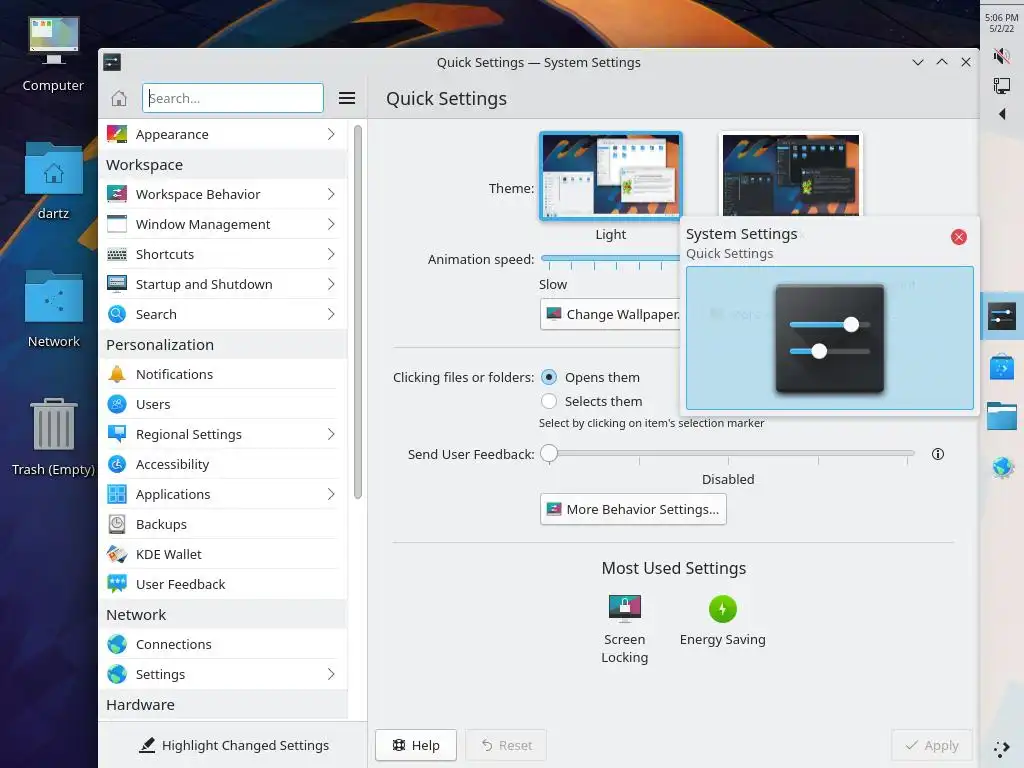
Task: Open Screen Locking from Most Used Settings
Action: [624, 630]
